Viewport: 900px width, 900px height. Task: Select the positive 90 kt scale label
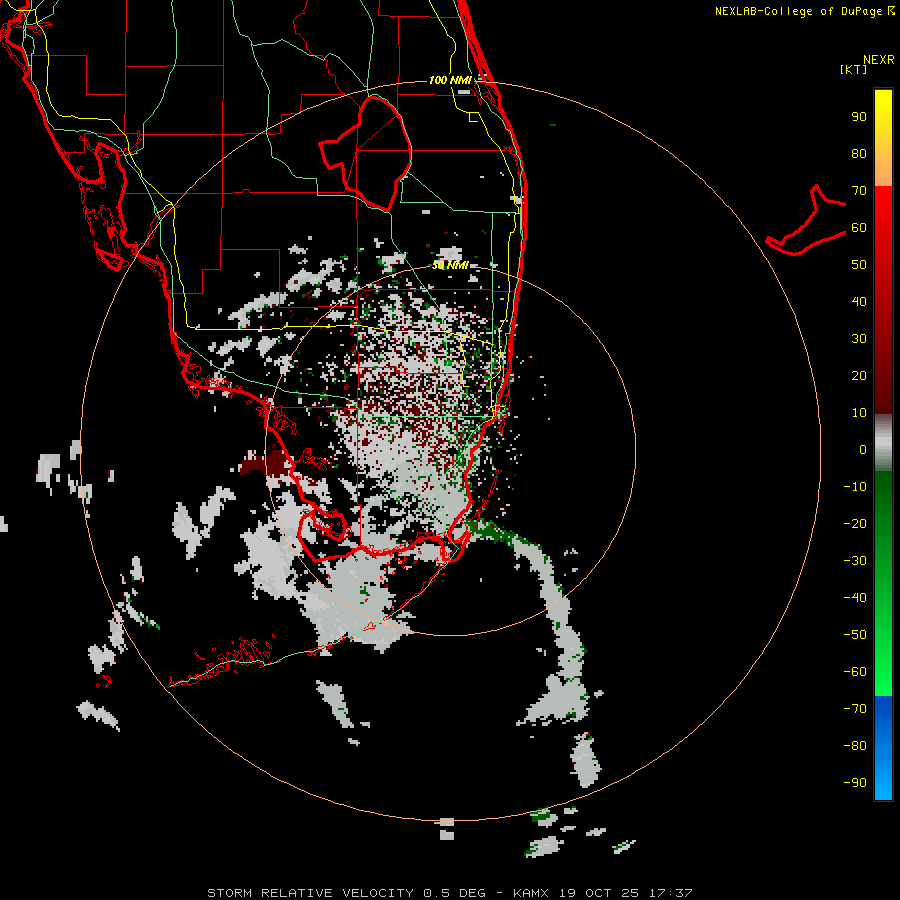pos(859,117)
